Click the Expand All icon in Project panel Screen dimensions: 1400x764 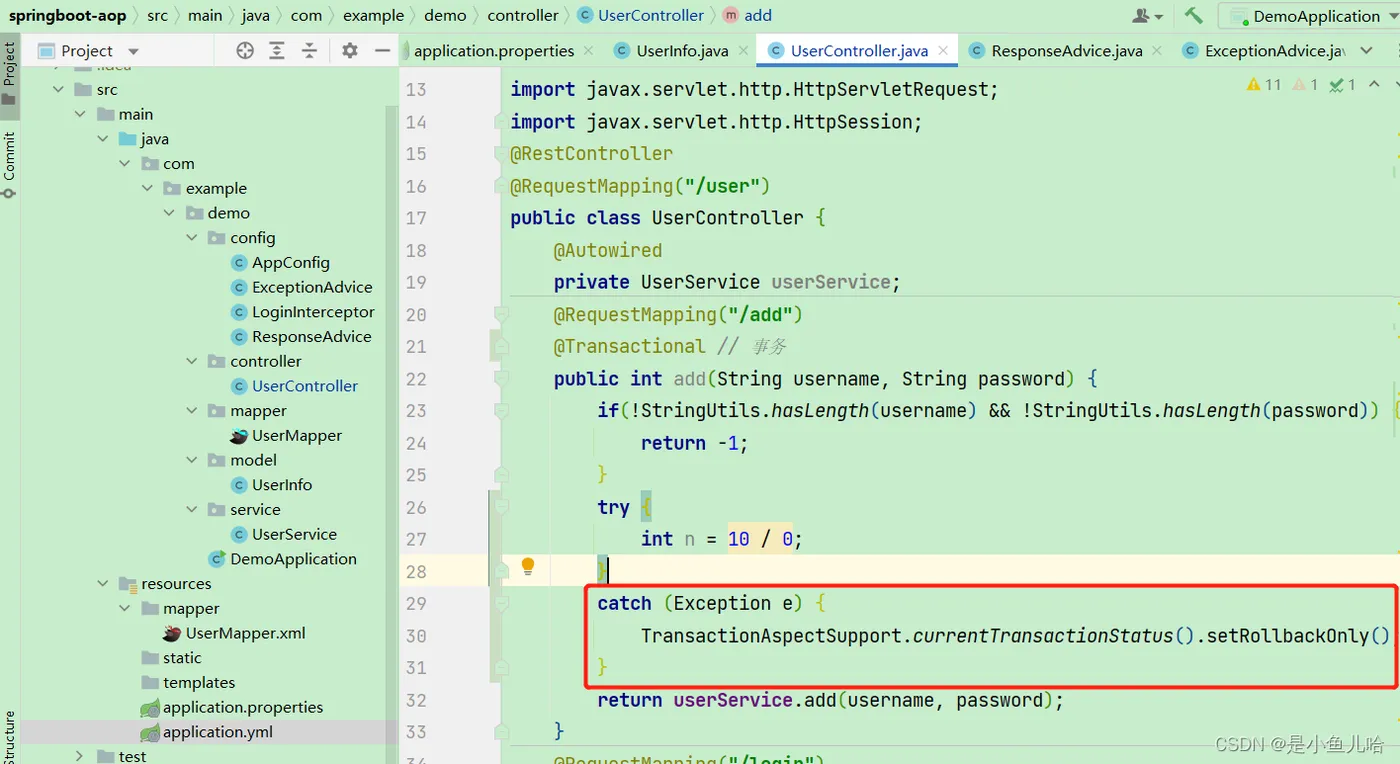pyautogui.click(x=277, y=51)
